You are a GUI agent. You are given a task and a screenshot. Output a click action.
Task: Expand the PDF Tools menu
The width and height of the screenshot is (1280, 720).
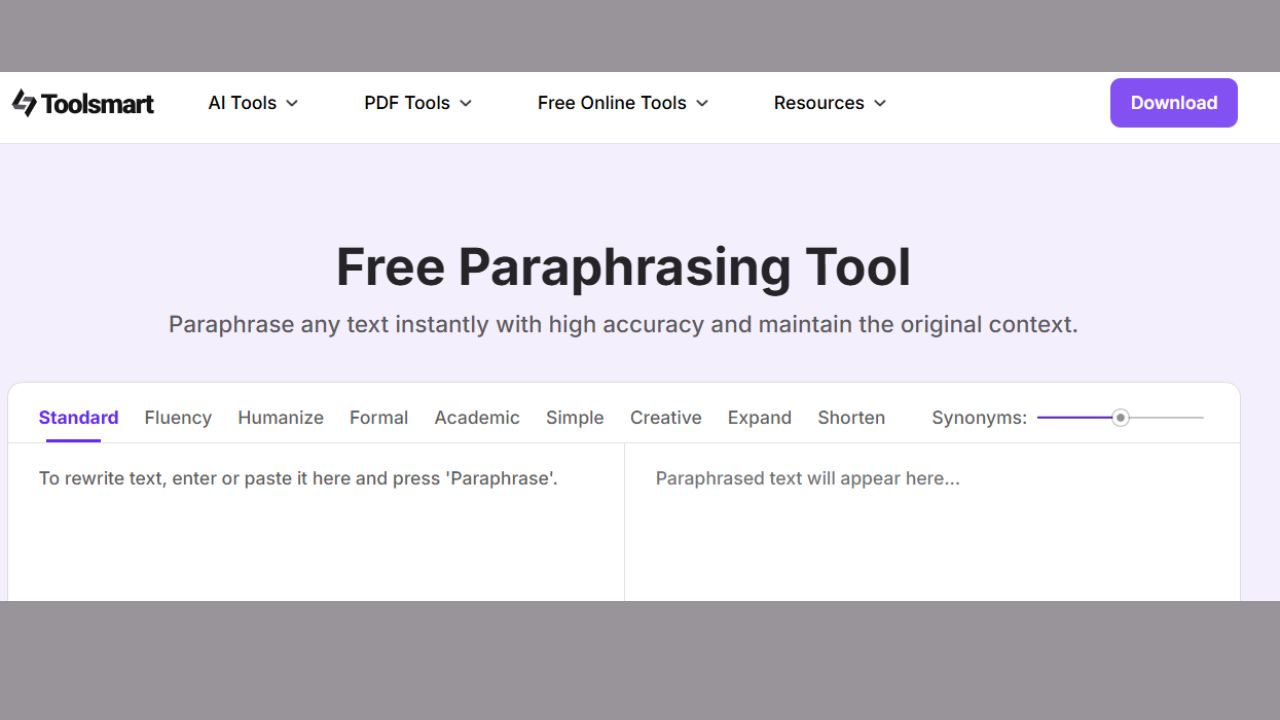click(x=407, y=102)
